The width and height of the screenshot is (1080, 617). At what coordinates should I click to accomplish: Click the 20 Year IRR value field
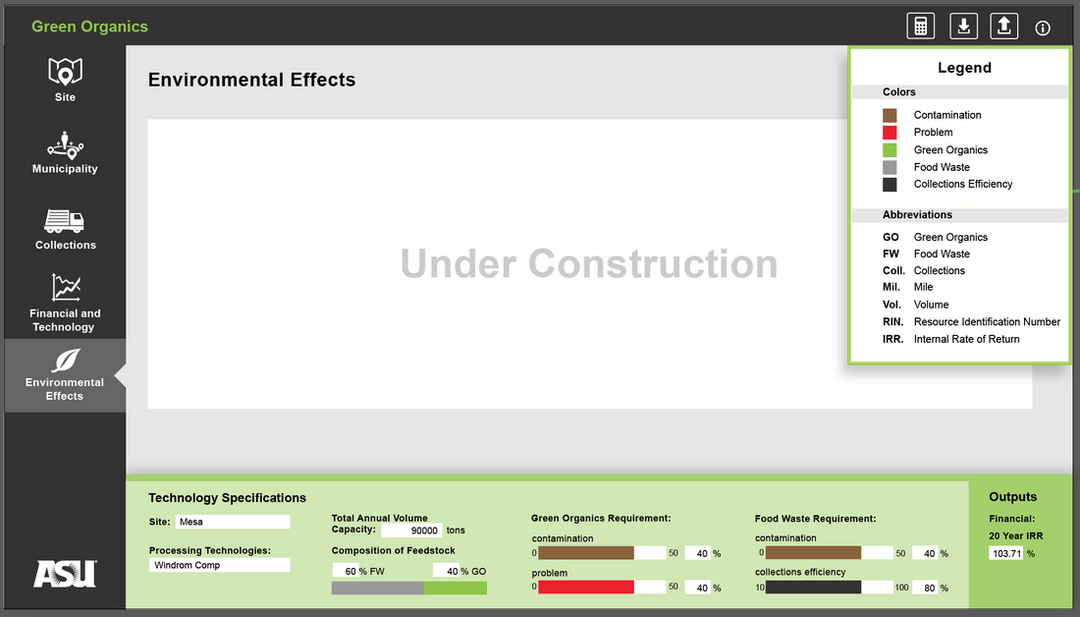click(x=1006, y=553)
